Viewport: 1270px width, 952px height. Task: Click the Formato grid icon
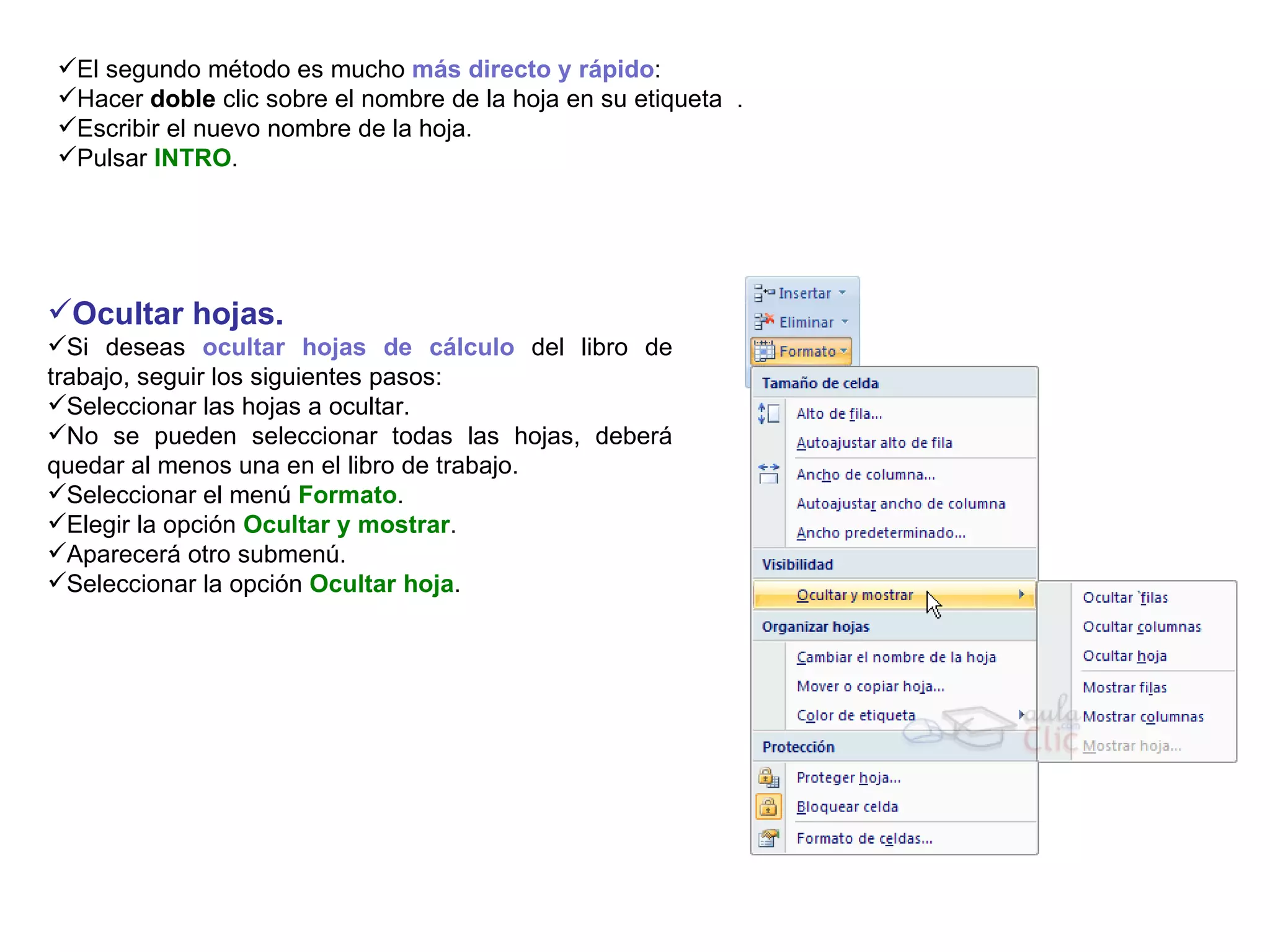765,351
